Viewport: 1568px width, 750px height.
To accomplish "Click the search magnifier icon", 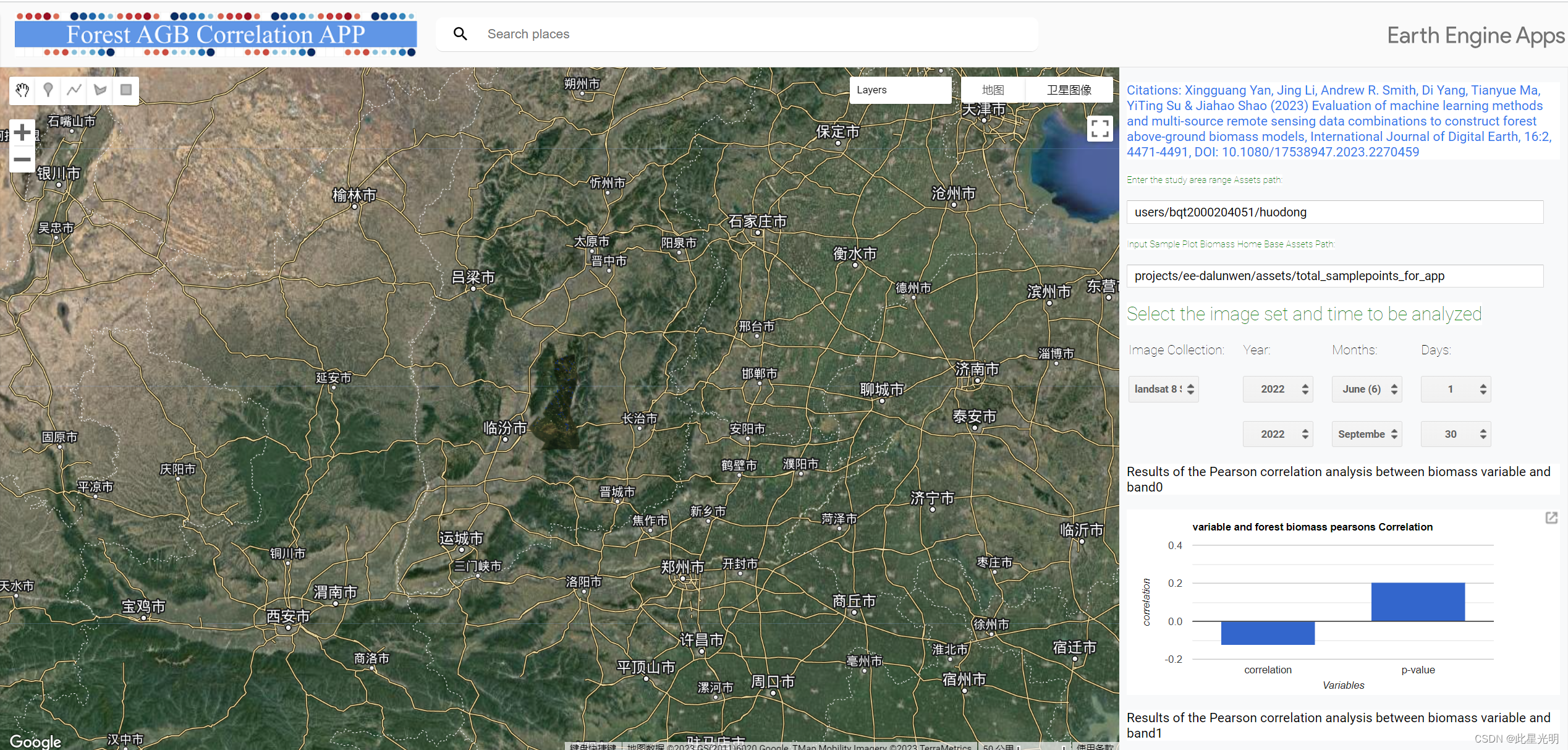I will pyautogui.click(x=460, y=34).
